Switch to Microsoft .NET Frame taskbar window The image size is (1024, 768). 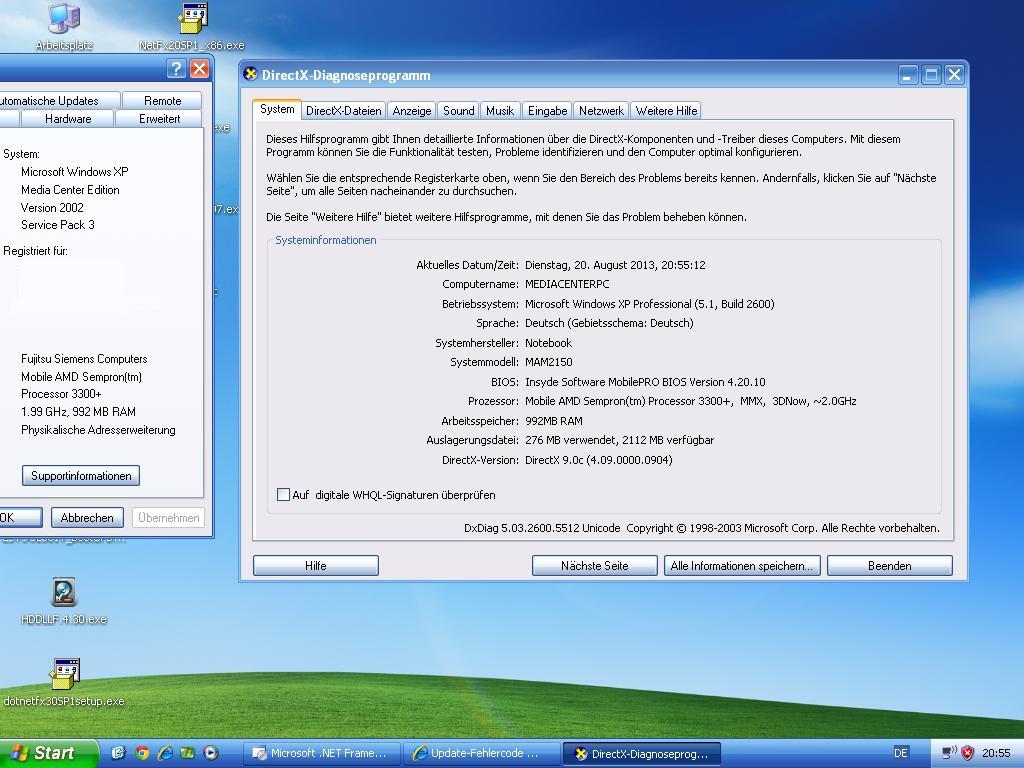(321, 754)
